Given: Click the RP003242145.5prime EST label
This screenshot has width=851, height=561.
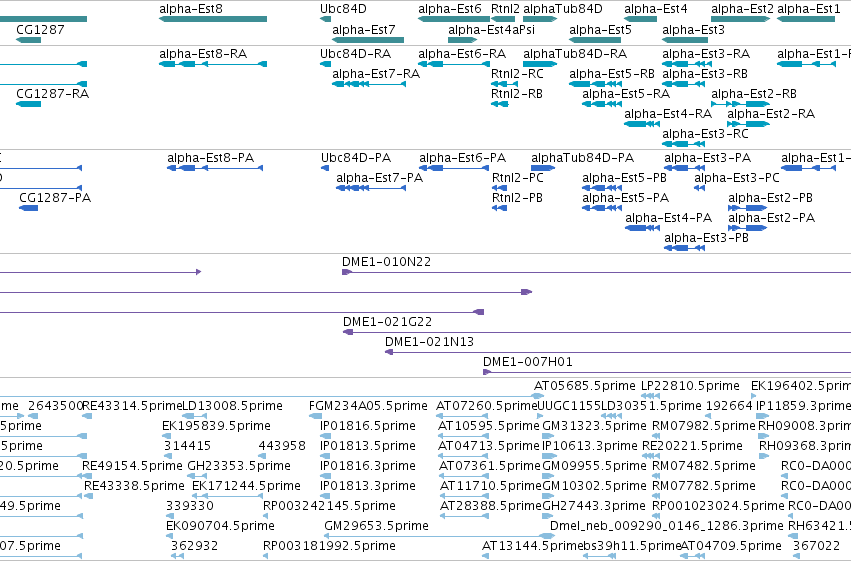Looking at the screenshot, I should tap(329, 506).
